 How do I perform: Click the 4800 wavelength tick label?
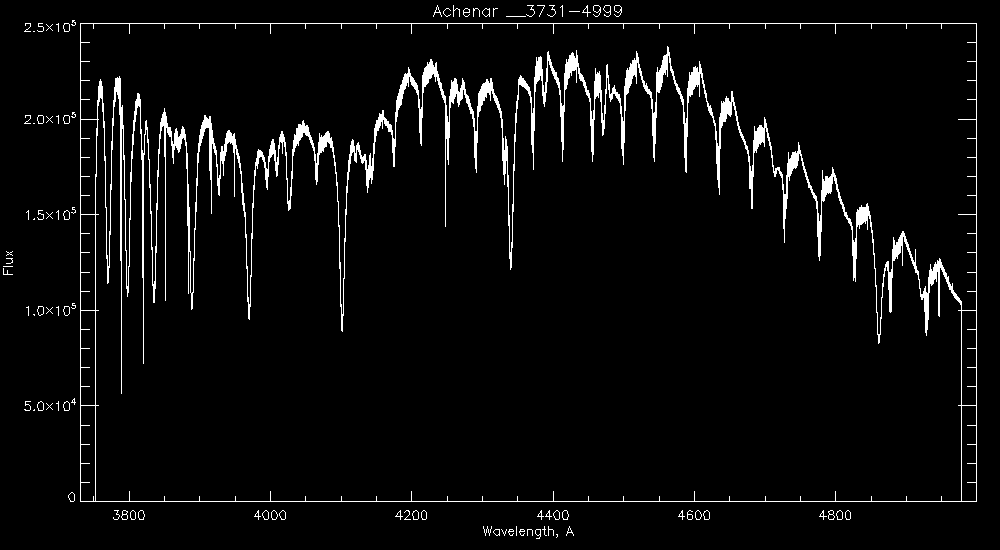pyautogui.click(x=835, y=515)
